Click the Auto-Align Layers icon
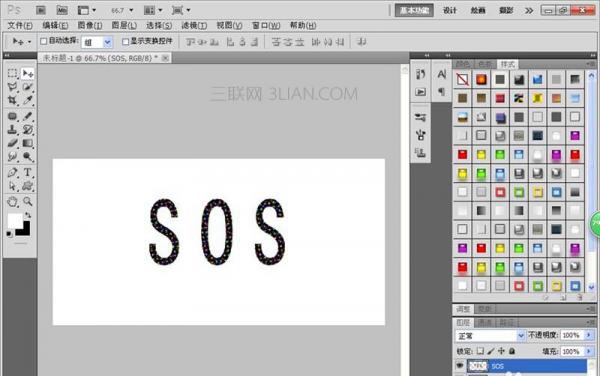This screenshot has height=376, width=600. [x=361, y=42]
